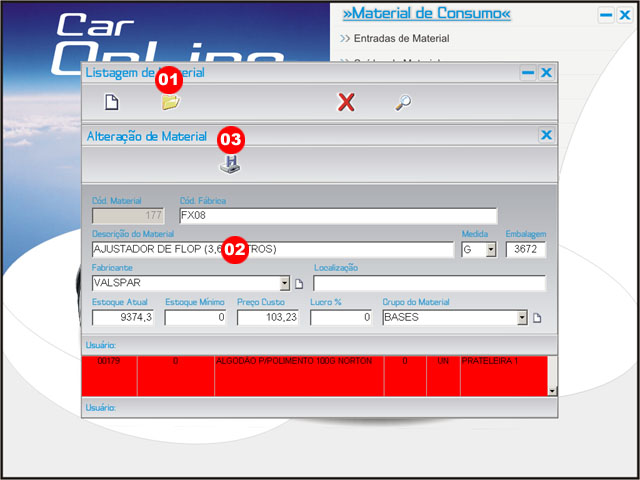Screen dimensions: 640x480
Task: Save changes with the floppy disk icon
Action: click(230, 165)
